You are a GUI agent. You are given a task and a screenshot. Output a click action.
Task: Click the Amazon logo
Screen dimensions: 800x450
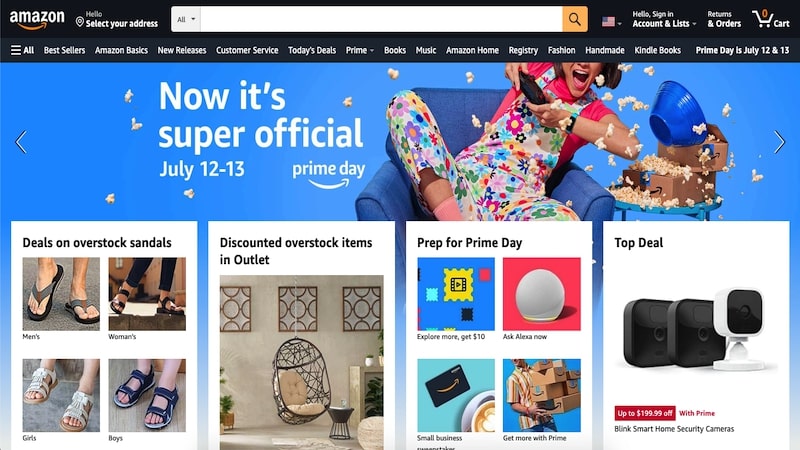[37, 19]
